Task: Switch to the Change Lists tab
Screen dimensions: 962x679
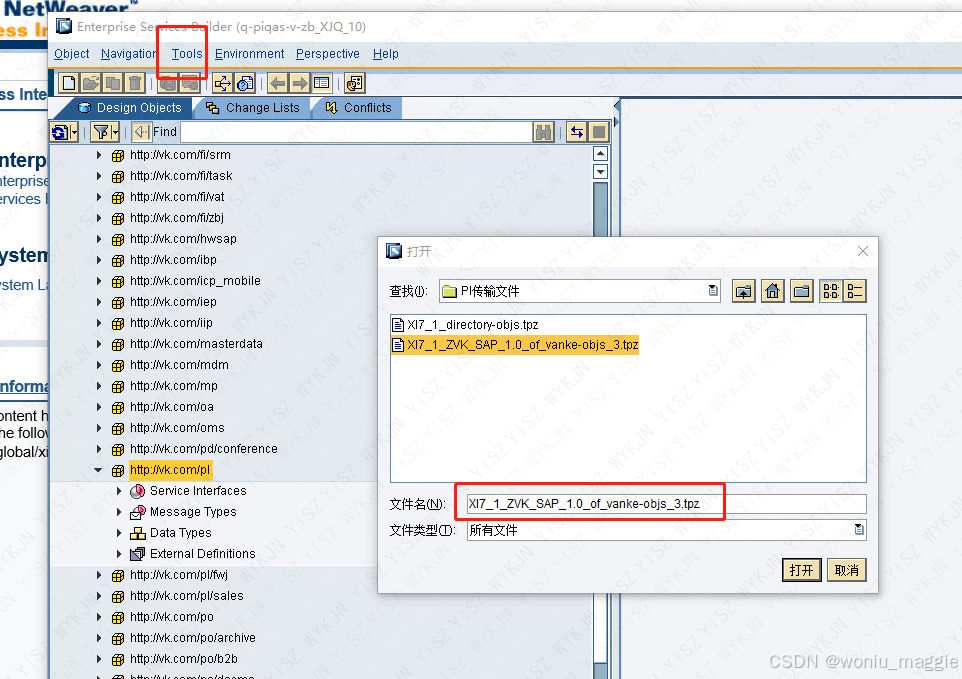Action: (253, 108)
